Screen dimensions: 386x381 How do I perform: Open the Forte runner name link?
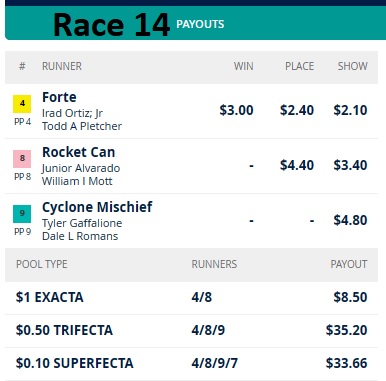(x=59, y=97)
